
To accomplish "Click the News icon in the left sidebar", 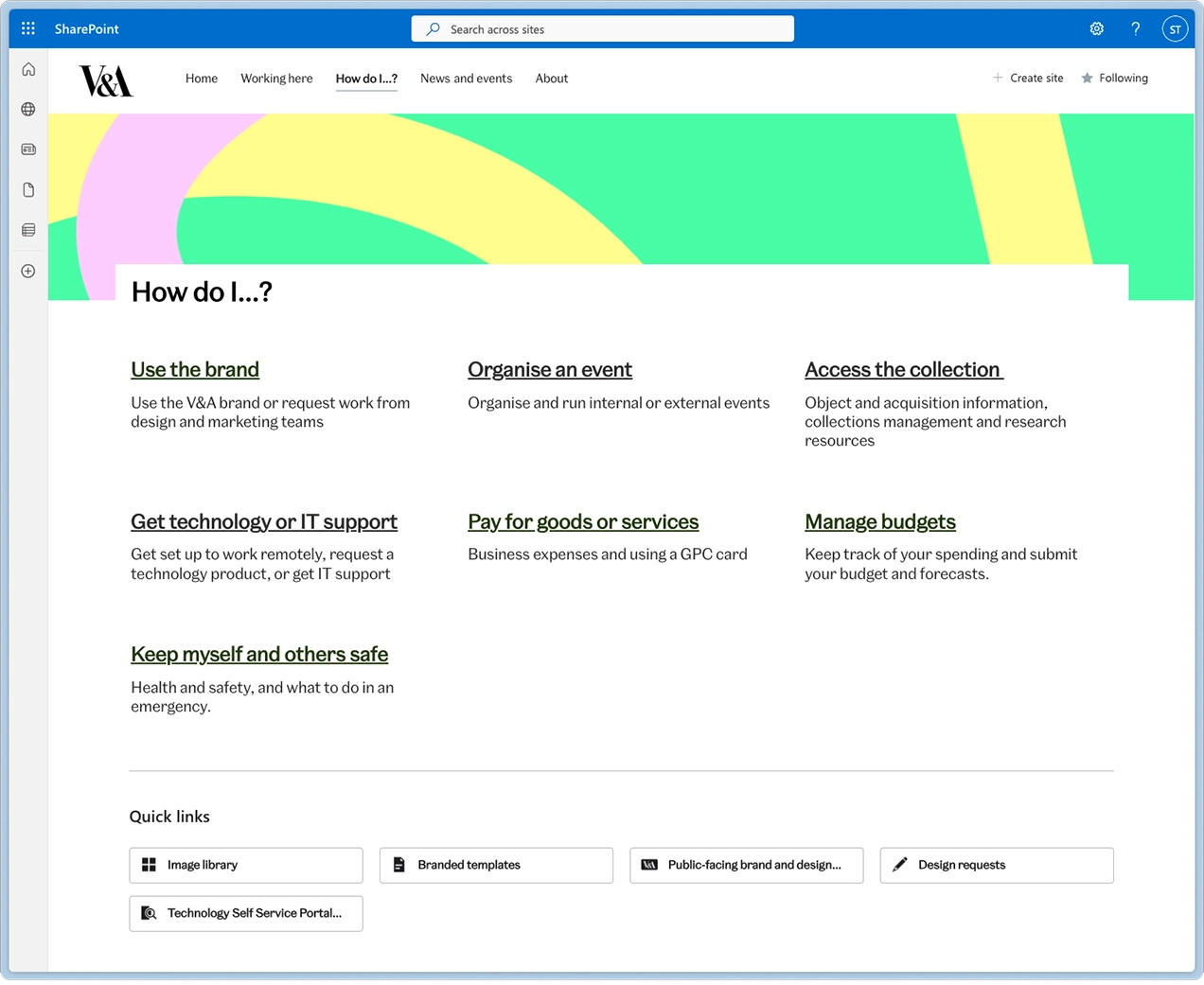I will point(27,149).
